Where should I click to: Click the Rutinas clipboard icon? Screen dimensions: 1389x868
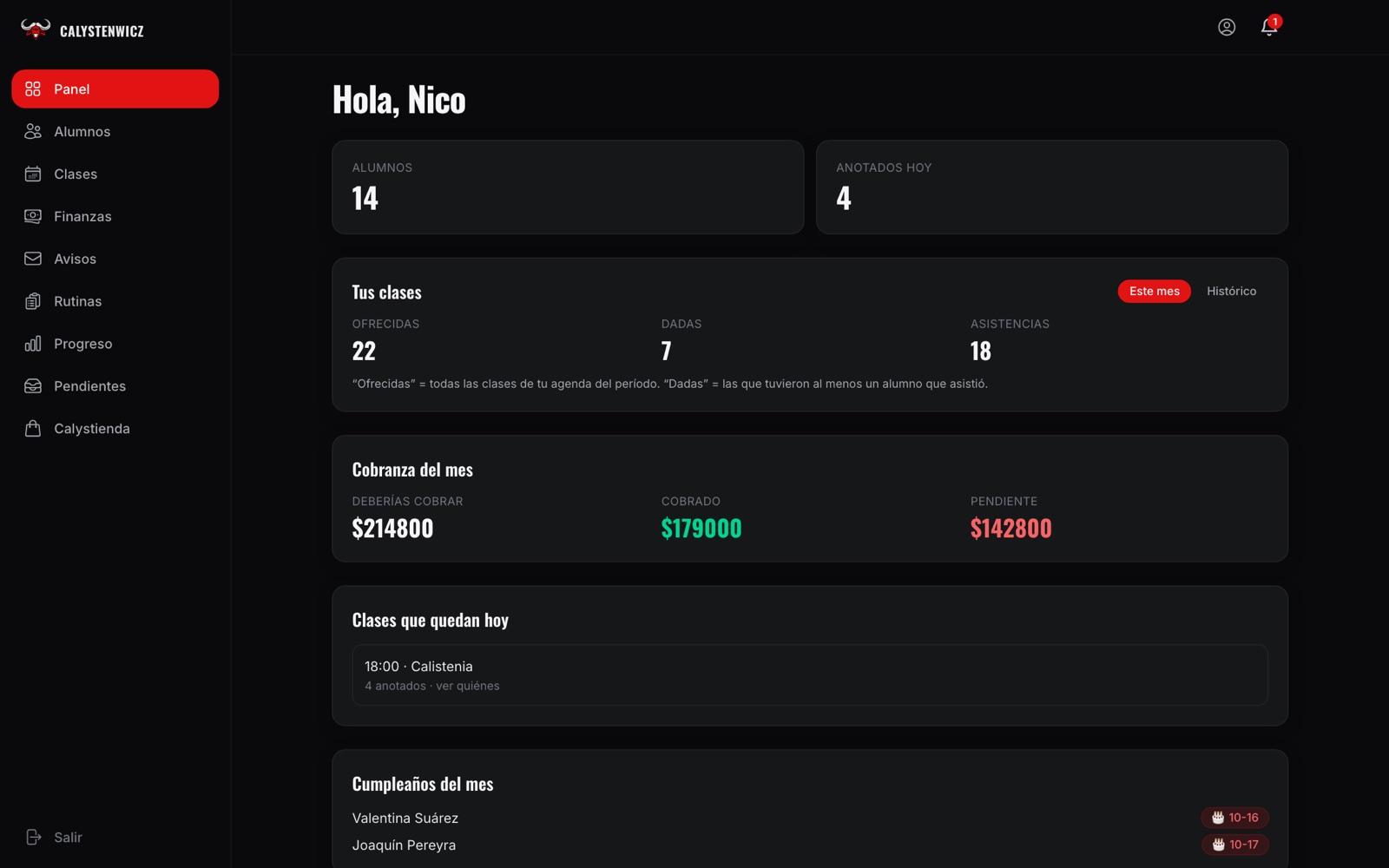click(x=33, y=301)
